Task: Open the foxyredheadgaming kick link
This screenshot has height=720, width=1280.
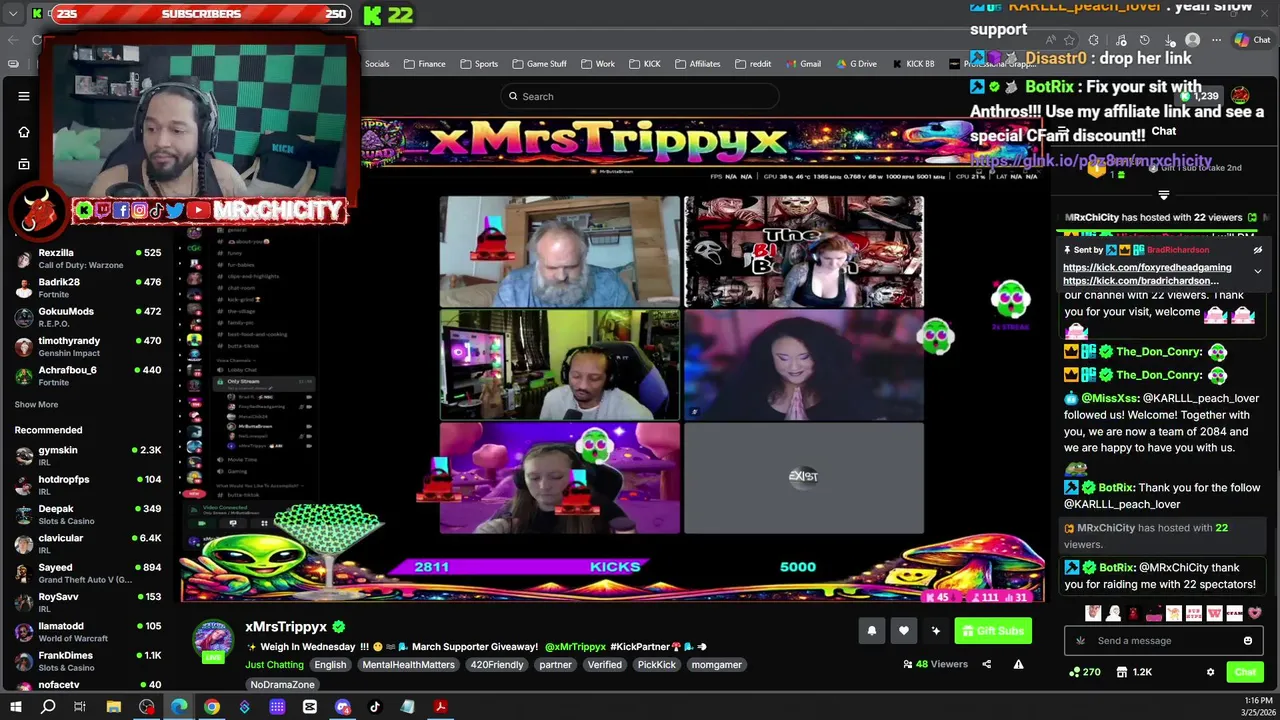Action: 1147,268
